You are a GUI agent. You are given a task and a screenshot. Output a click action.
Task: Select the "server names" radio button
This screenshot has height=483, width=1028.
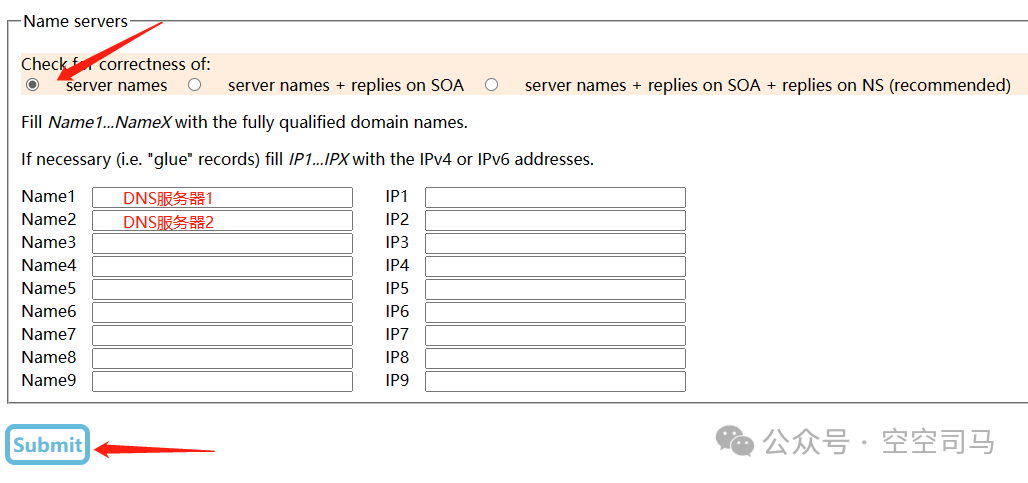click(32, 85)
